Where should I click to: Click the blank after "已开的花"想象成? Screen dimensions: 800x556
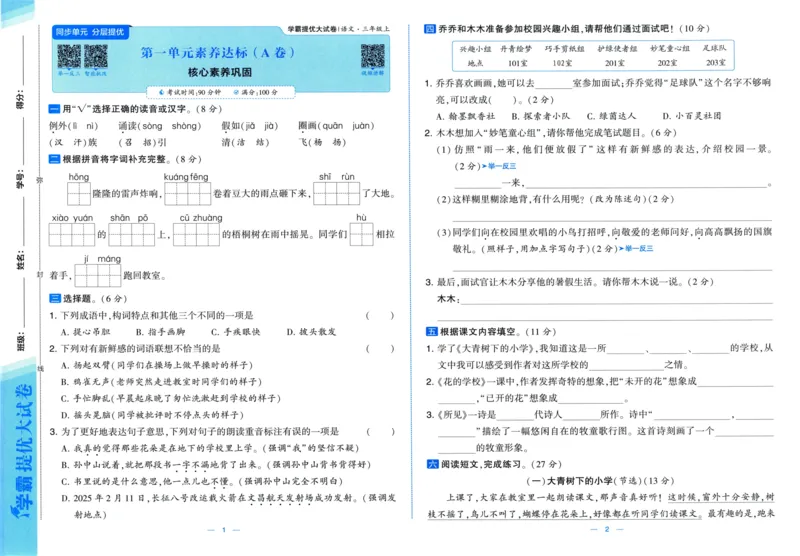[591, 400]
